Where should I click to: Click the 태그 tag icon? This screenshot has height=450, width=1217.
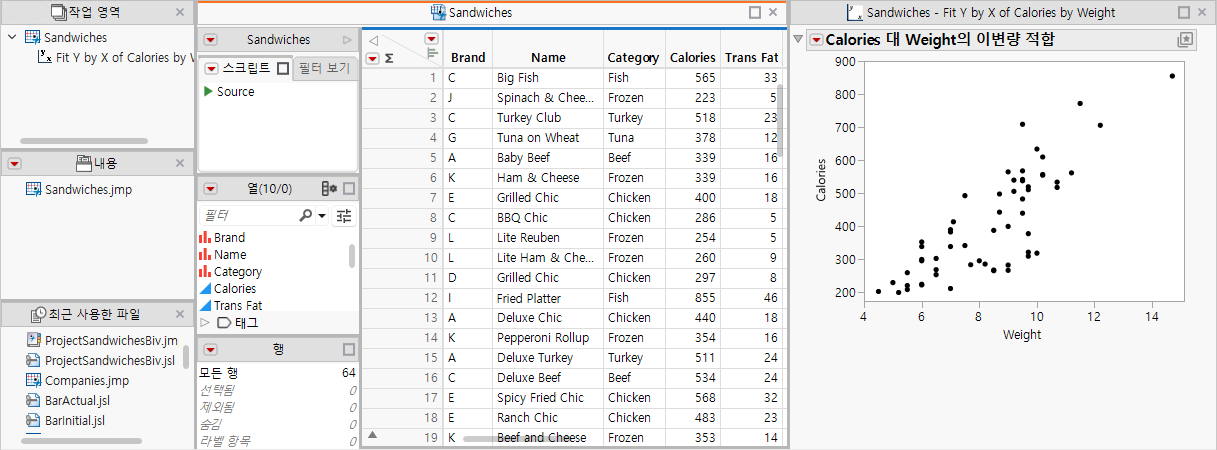point(224,322)
